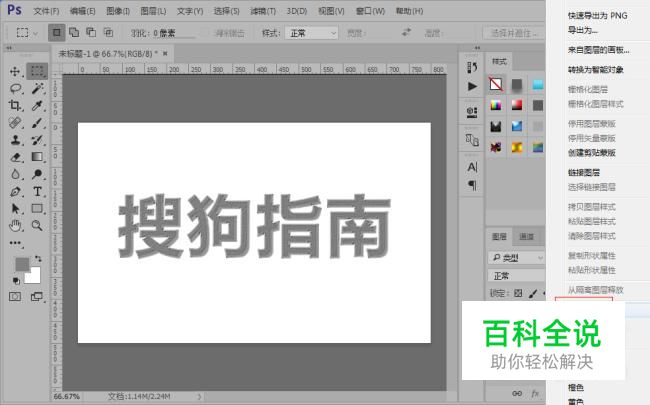
Task: Swap foreground and background colors
Action: (38, 259)
